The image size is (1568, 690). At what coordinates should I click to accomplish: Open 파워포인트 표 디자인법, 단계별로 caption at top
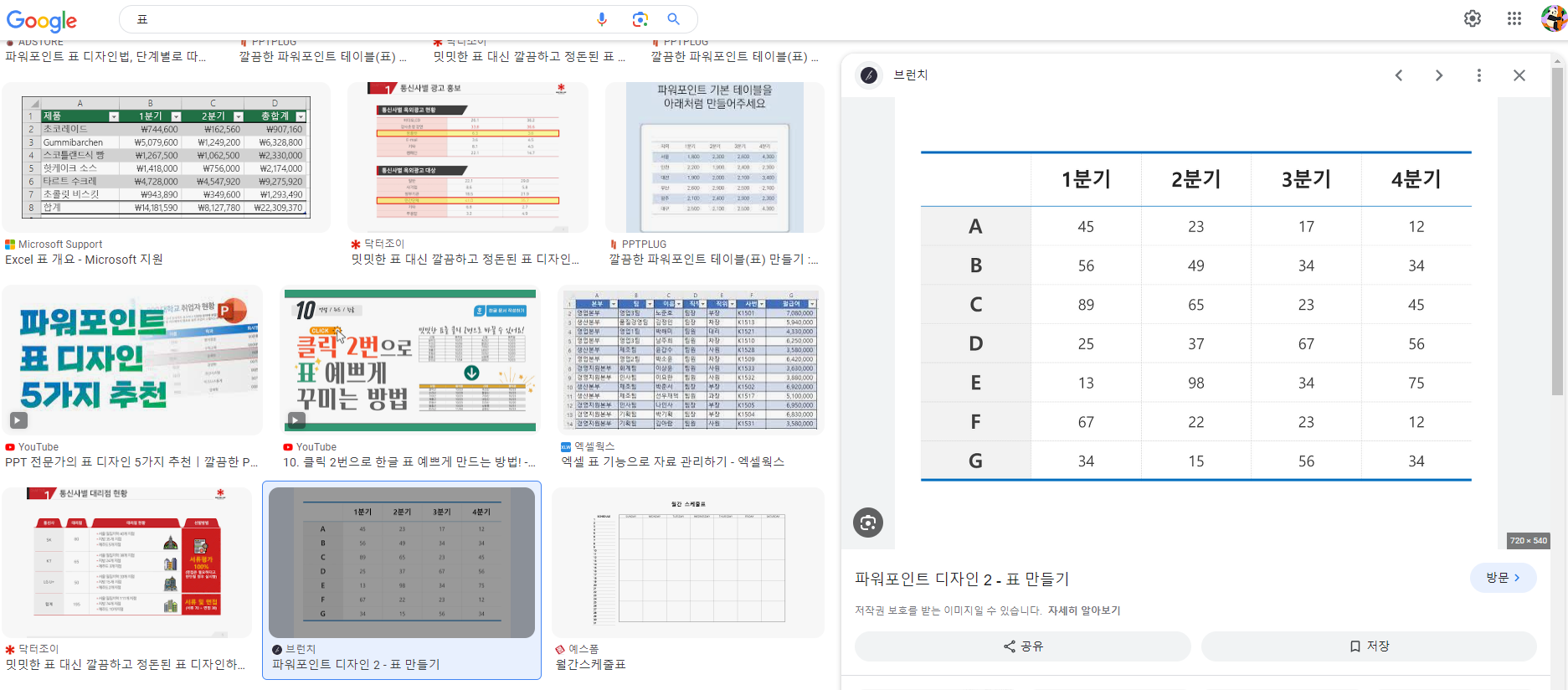tap(105, 57)
